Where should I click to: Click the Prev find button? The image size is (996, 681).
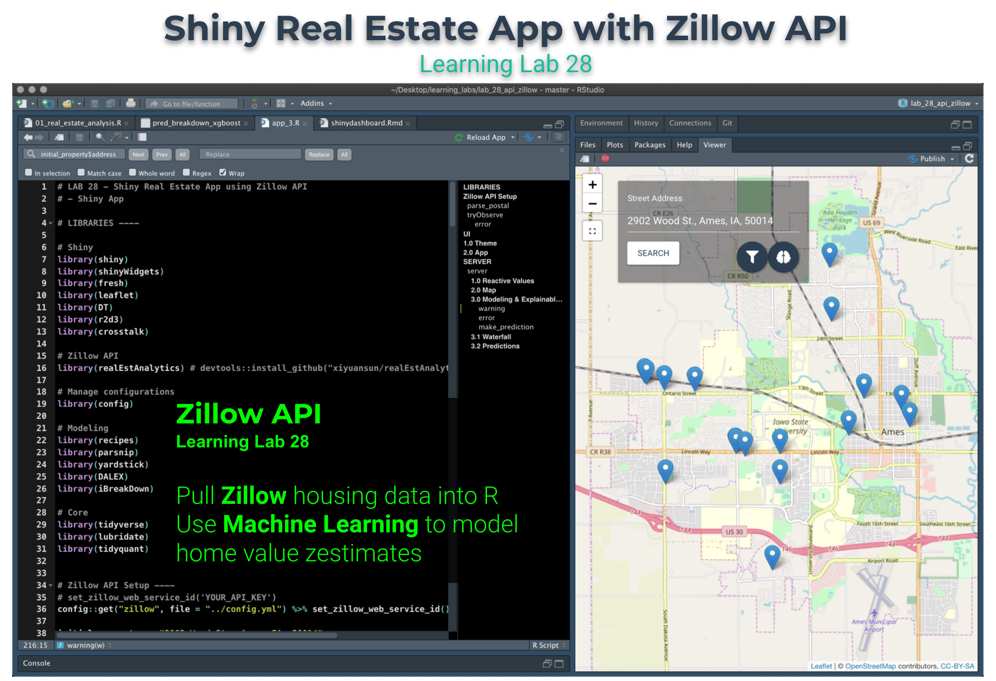click(162, 154)
